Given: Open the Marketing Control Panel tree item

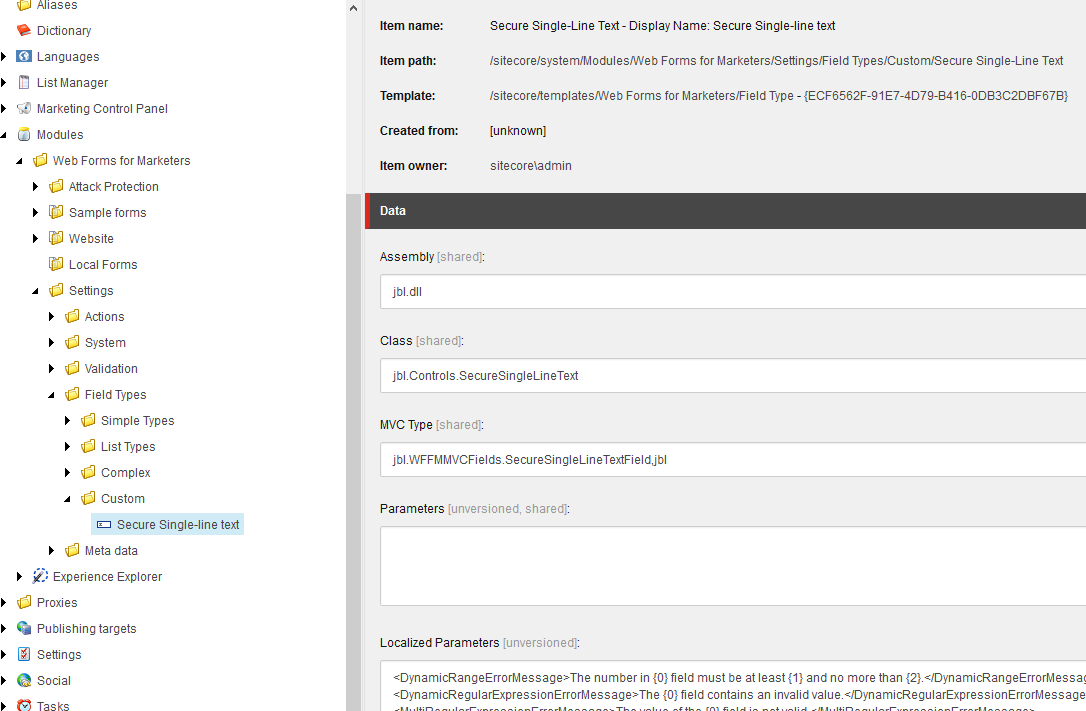Looking at the screenshot, I should coord(102,109).
